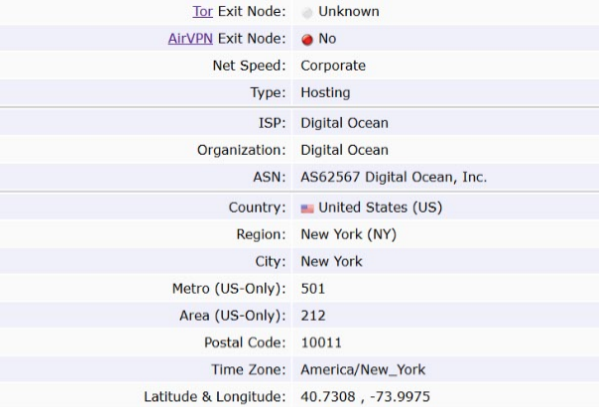Click the New York (NY) region value
Image resolution: width=599 pixels, height=407 pixels.
(349, 234)
